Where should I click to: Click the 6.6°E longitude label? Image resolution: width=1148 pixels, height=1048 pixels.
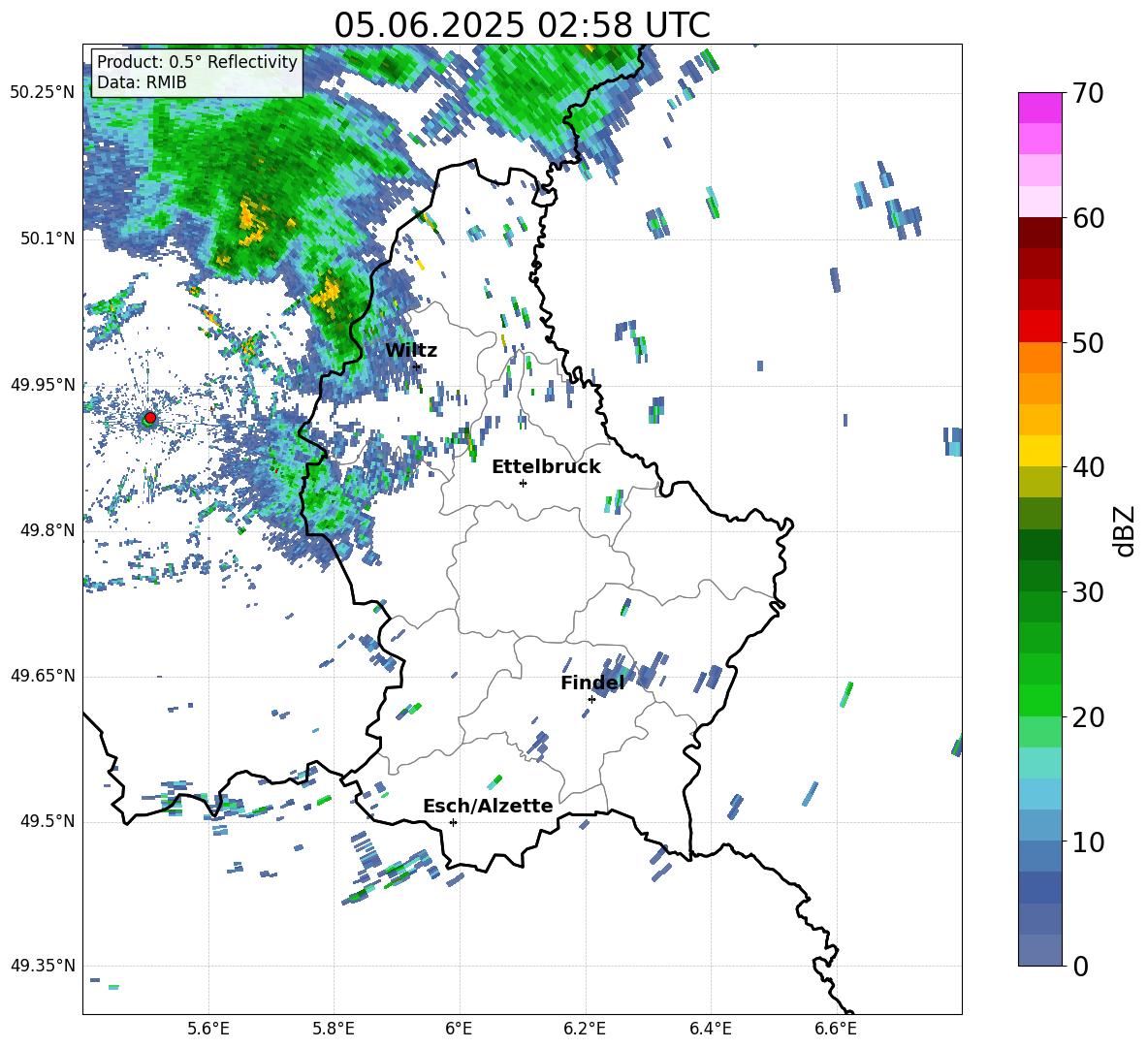(836, 1029)
